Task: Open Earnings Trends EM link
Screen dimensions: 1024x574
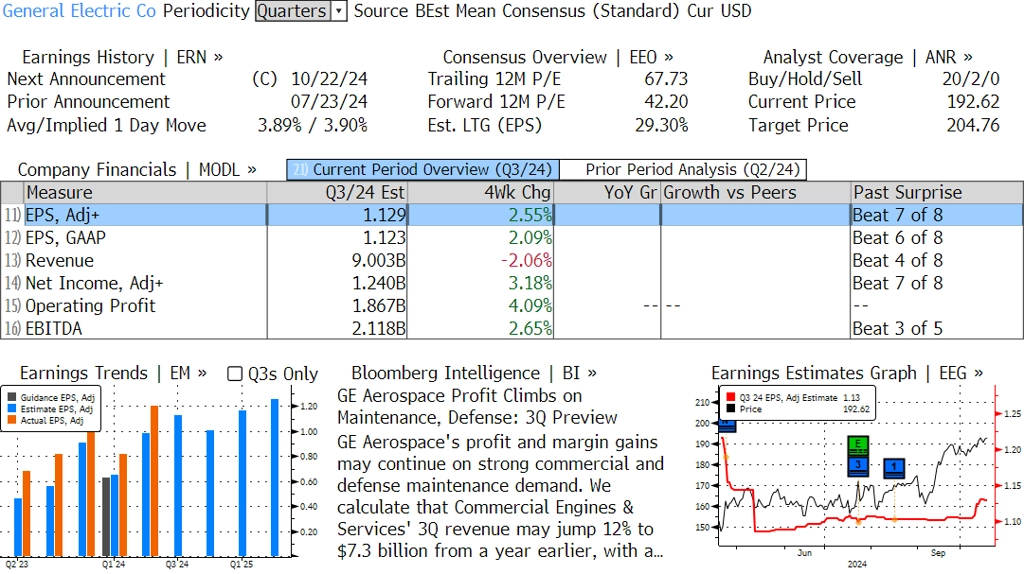Action: click(113, 373)
